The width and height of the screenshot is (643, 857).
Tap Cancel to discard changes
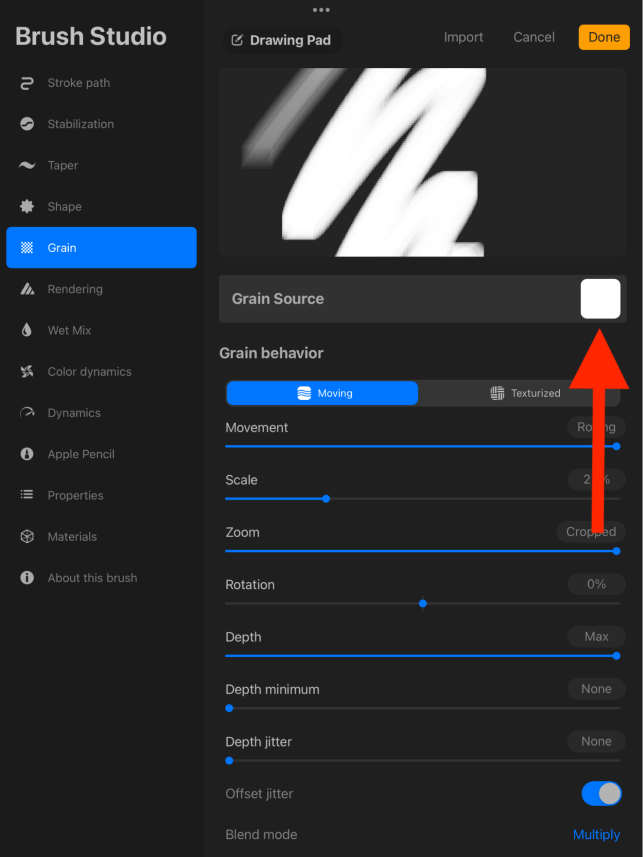coord(534,37)
